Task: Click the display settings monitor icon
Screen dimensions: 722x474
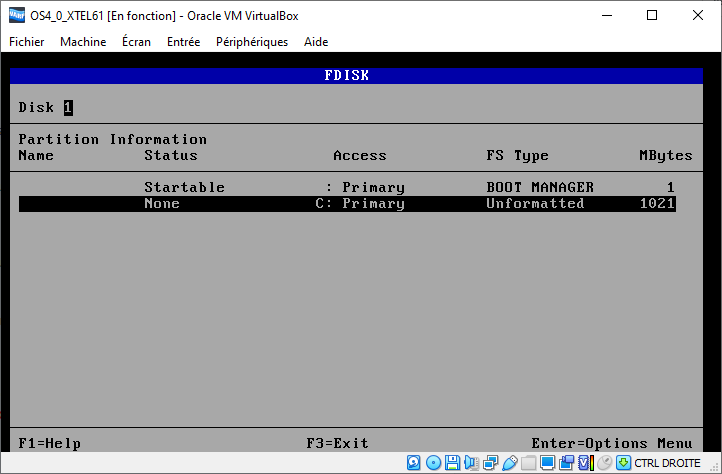Action: coord(548,463)
